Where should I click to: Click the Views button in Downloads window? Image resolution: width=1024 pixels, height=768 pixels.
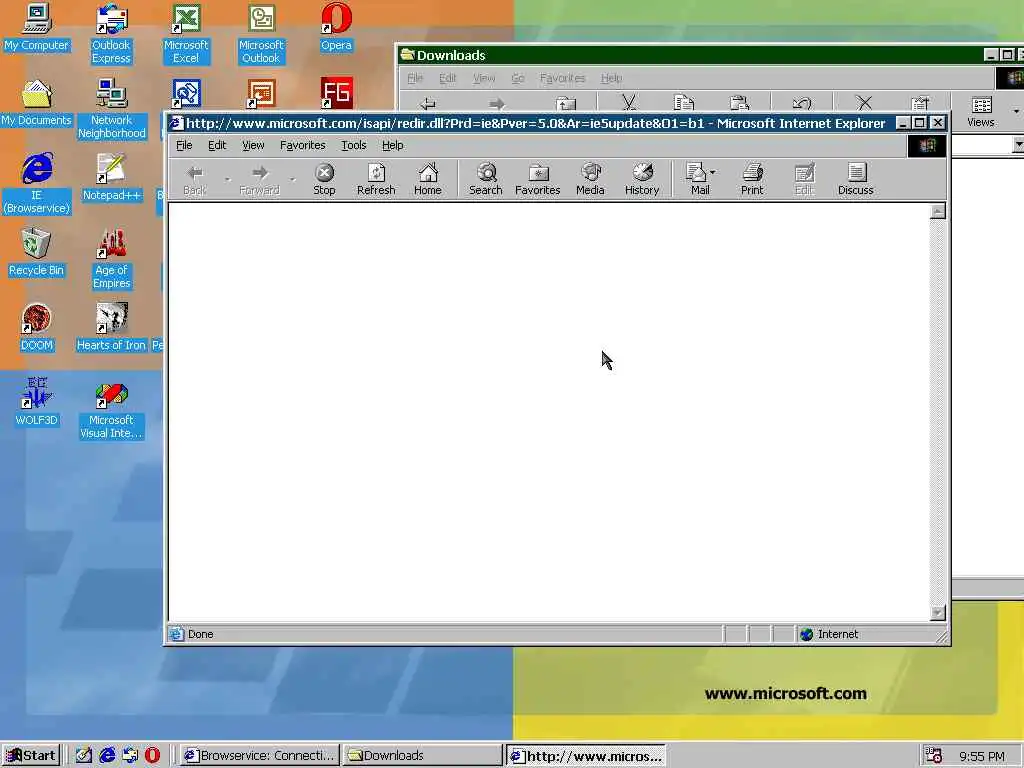[x=981, y=111]
